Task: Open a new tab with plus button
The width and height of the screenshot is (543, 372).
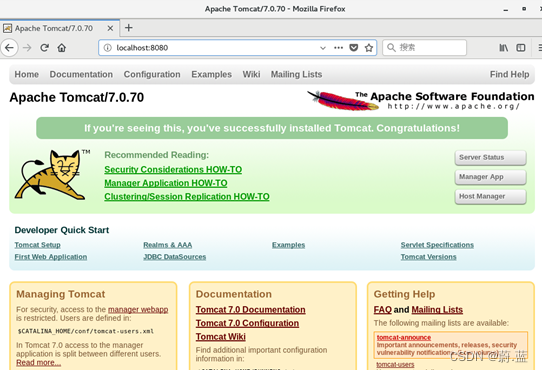Action: [x=128, y=28]
